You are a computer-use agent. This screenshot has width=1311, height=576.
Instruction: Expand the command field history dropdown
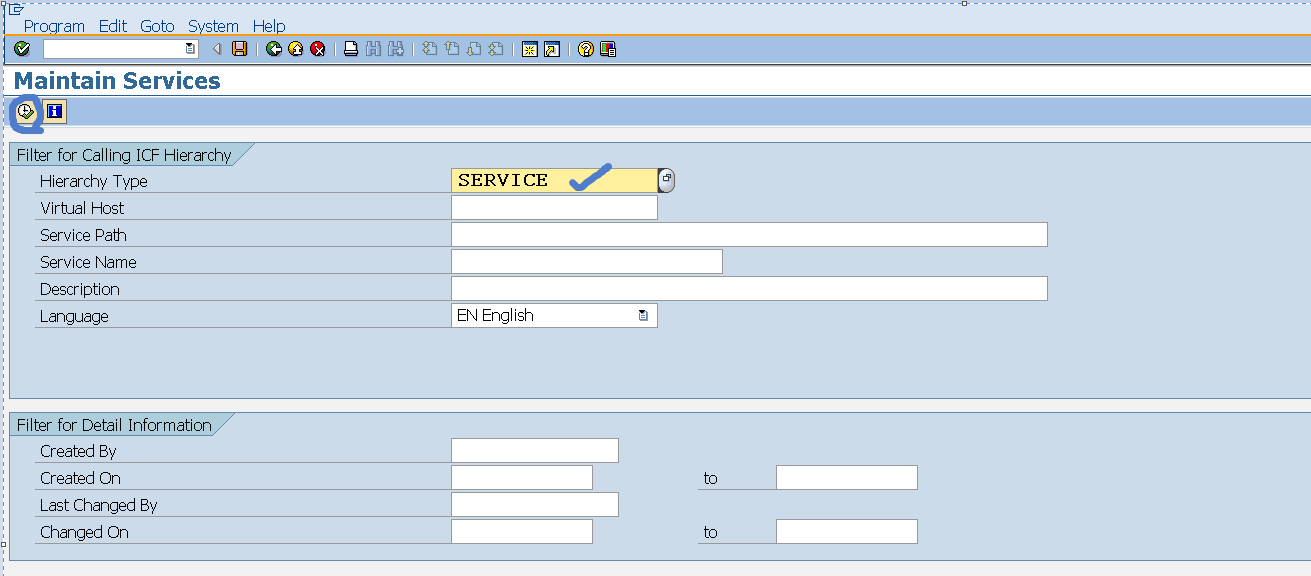(191, 48)
